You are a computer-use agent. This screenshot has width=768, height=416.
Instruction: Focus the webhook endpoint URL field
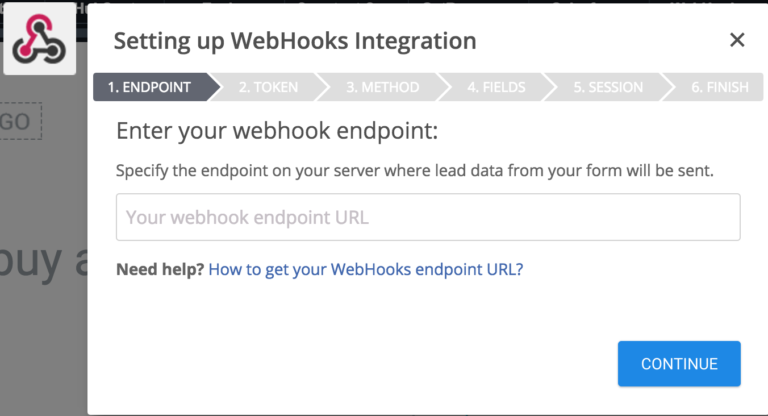tap(428, 217)
